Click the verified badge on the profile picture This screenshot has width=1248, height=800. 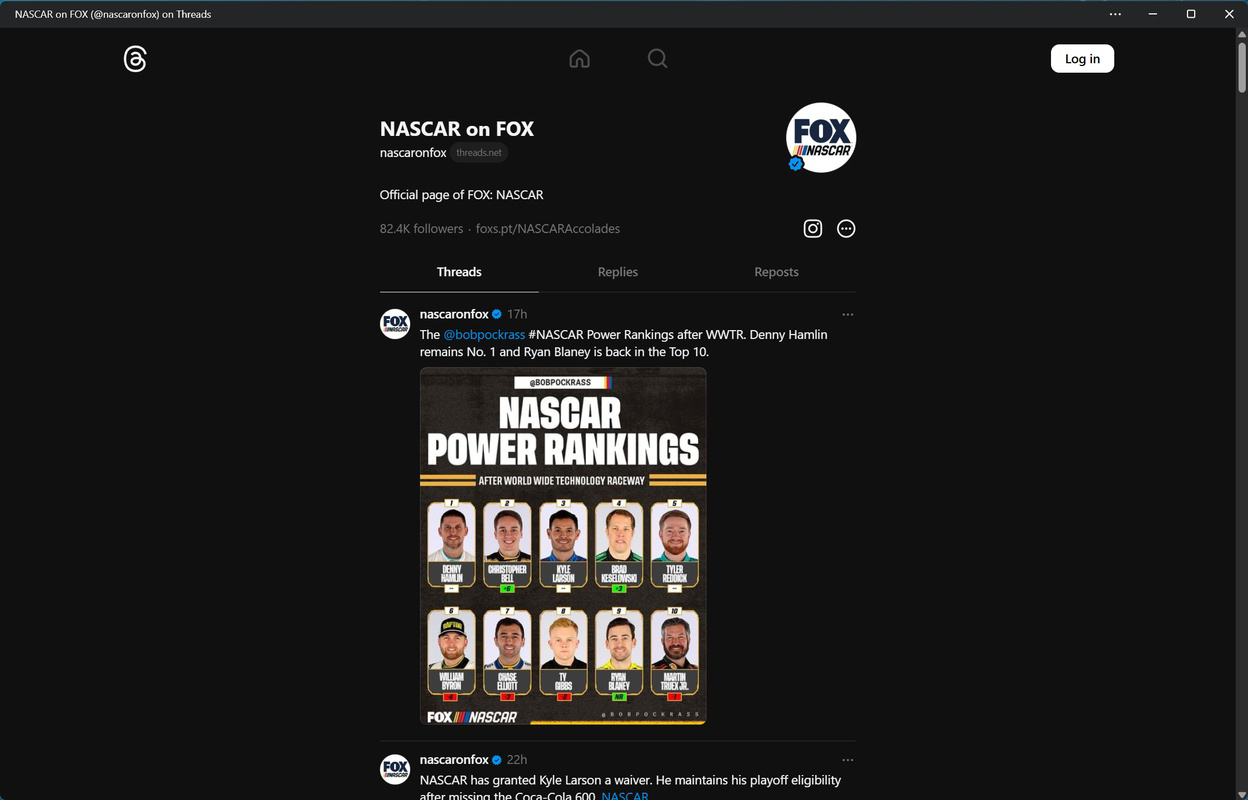pos(796,164)
